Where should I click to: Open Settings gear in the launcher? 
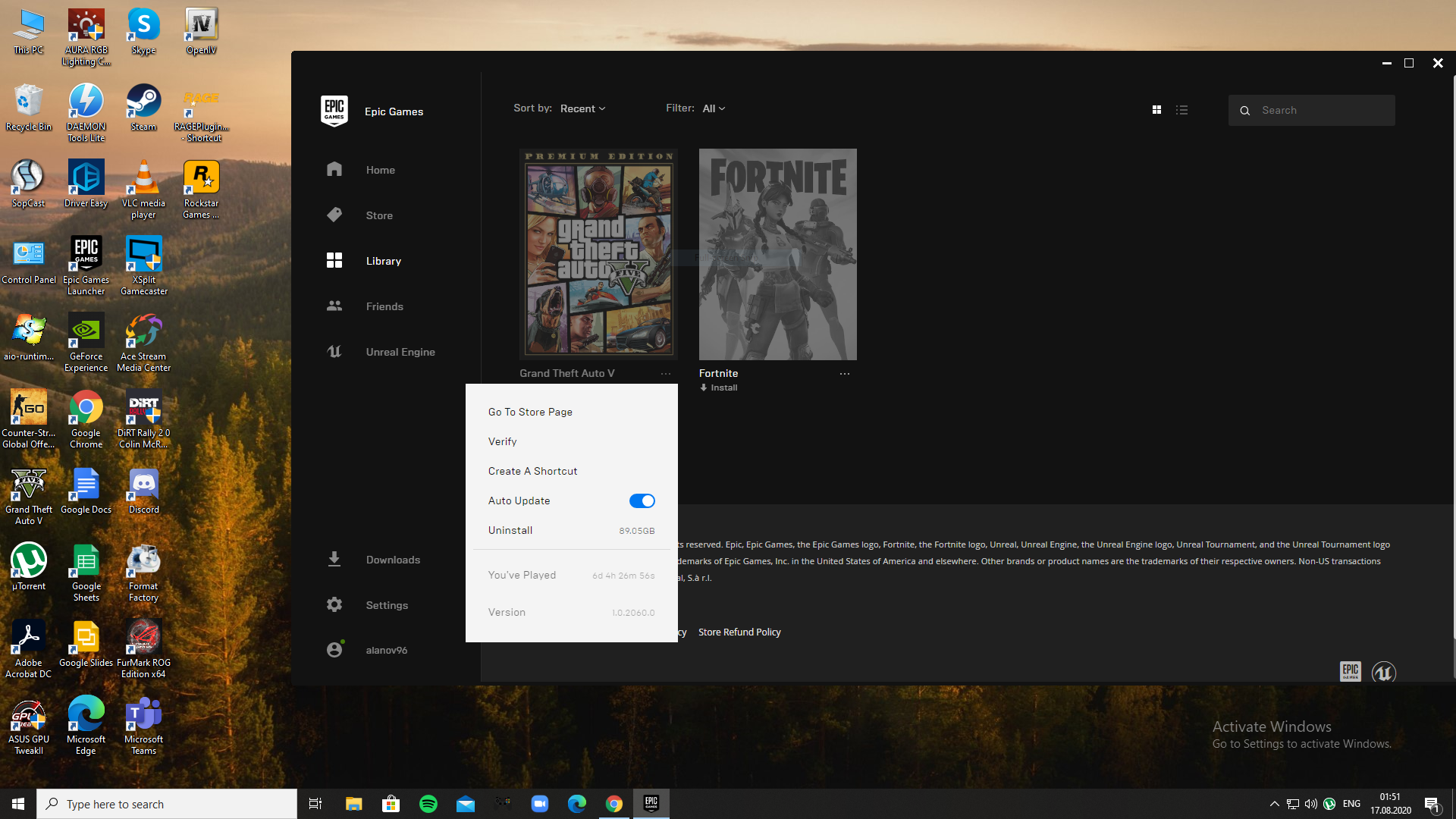click(334, 605)
